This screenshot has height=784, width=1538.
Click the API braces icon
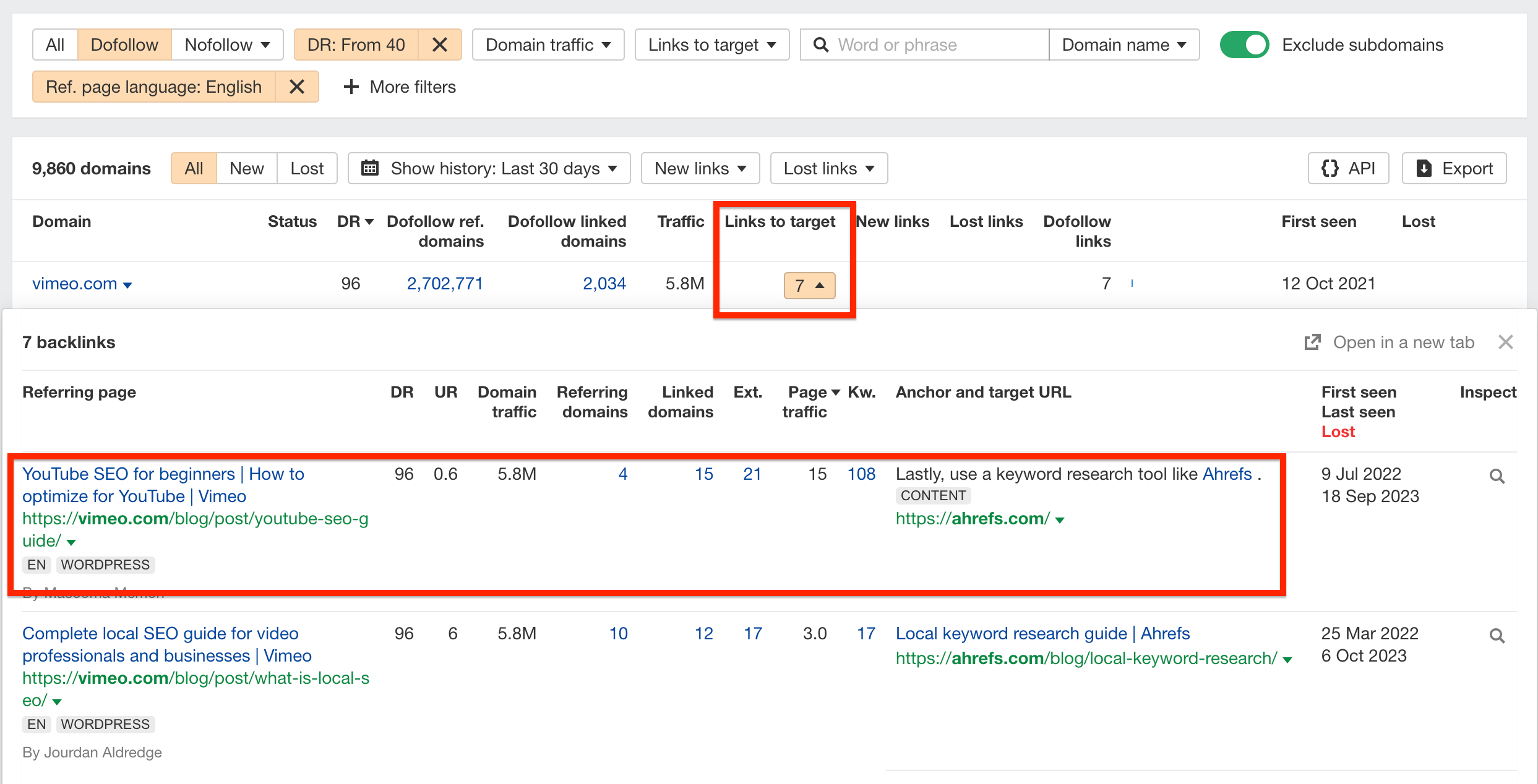coord(1330,168)
